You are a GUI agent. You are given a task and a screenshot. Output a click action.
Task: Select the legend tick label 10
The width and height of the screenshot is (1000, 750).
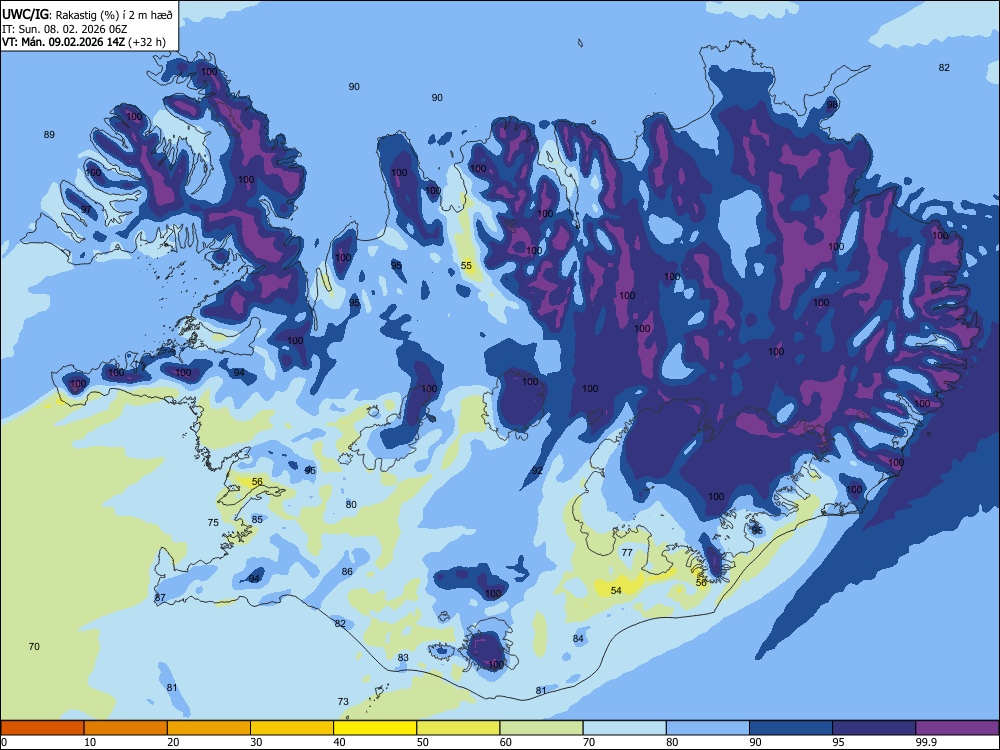pos(90,742)
